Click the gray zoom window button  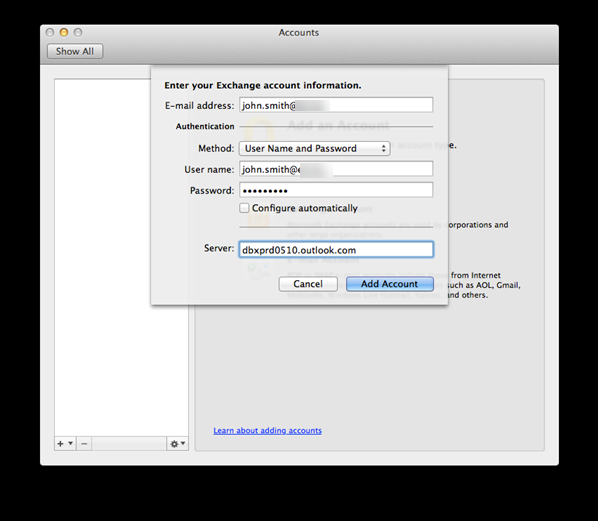click(78, 32)
